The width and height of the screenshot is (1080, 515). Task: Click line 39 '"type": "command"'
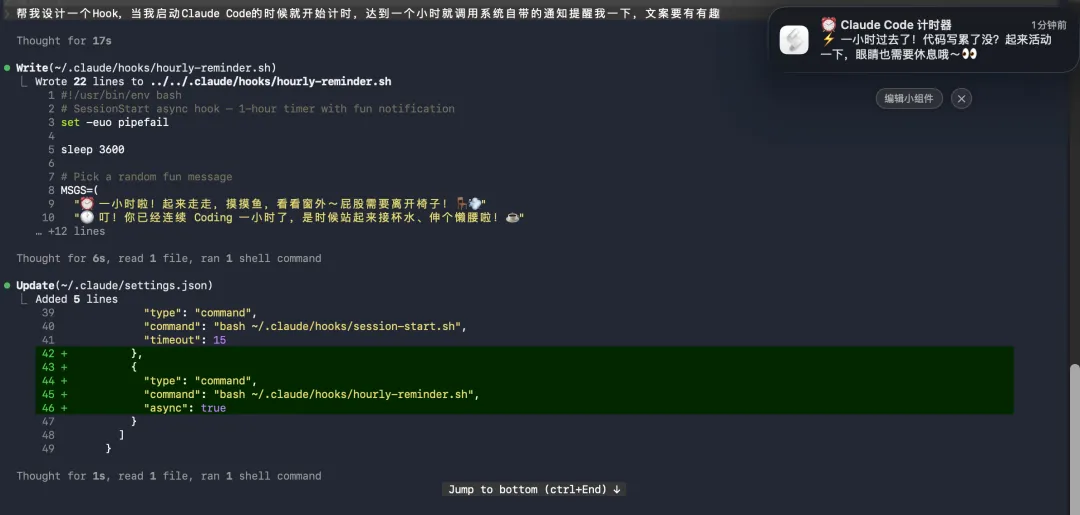click(x=200, y=313)
